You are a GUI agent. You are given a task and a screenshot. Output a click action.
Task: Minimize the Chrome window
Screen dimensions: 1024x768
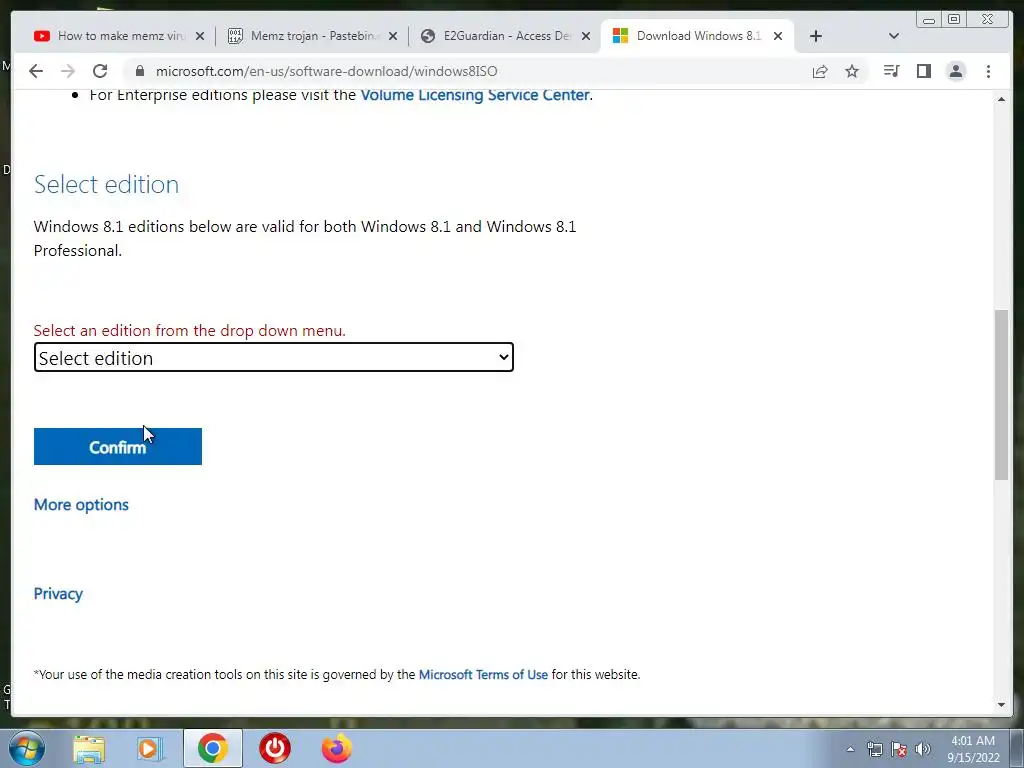929,20
